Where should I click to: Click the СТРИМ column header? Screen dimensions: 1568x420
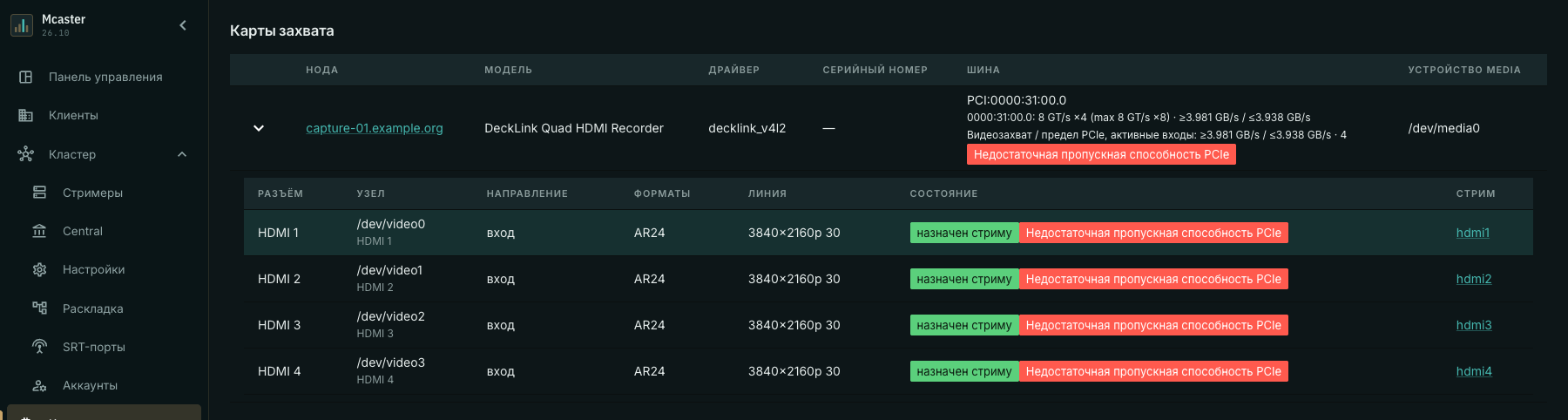point(1476,193)
